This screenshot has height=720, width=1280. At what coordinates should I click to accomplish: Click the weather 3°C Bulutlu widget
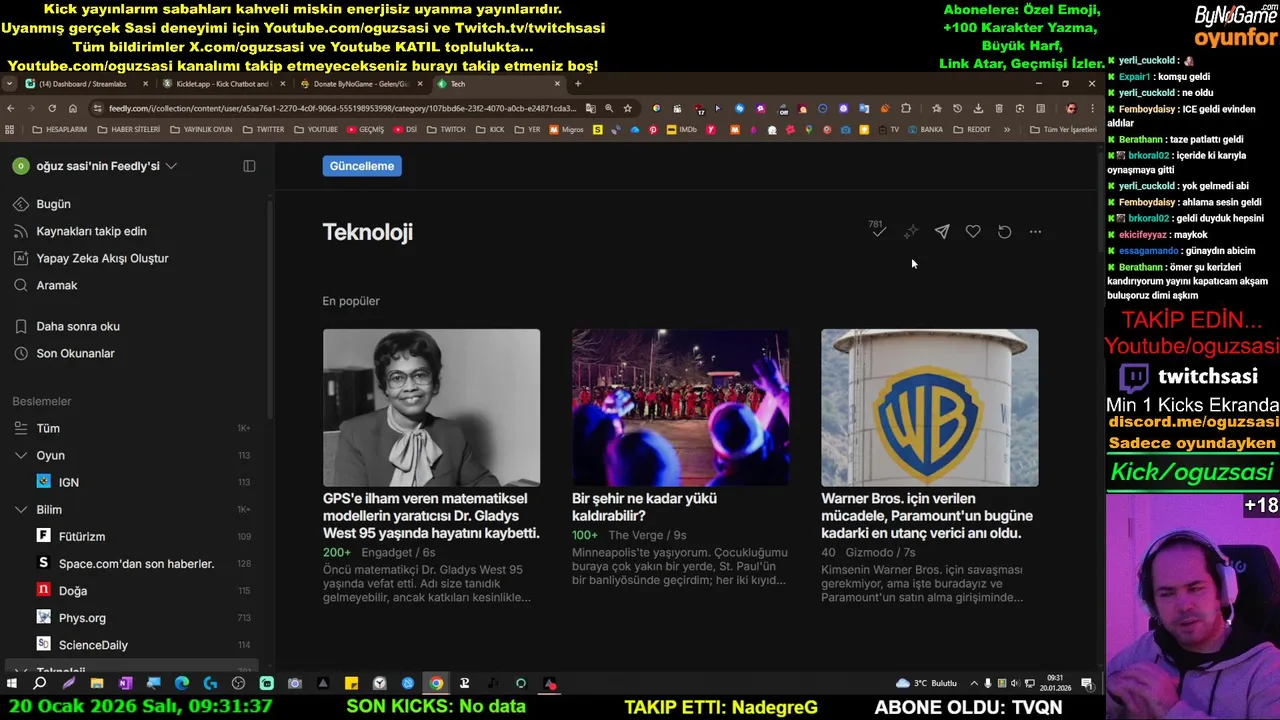[927, 684]
